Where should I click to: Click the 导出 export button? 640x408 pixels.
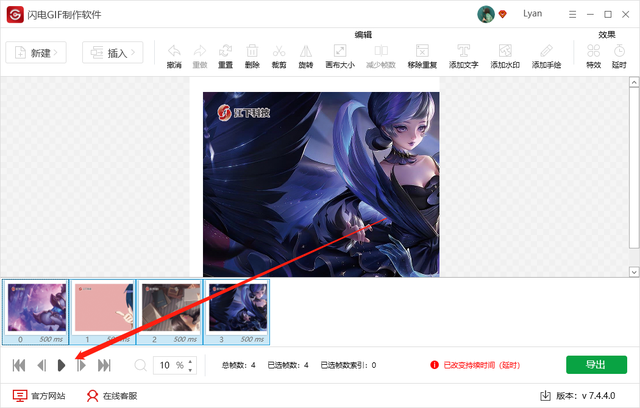click(596, 365)
